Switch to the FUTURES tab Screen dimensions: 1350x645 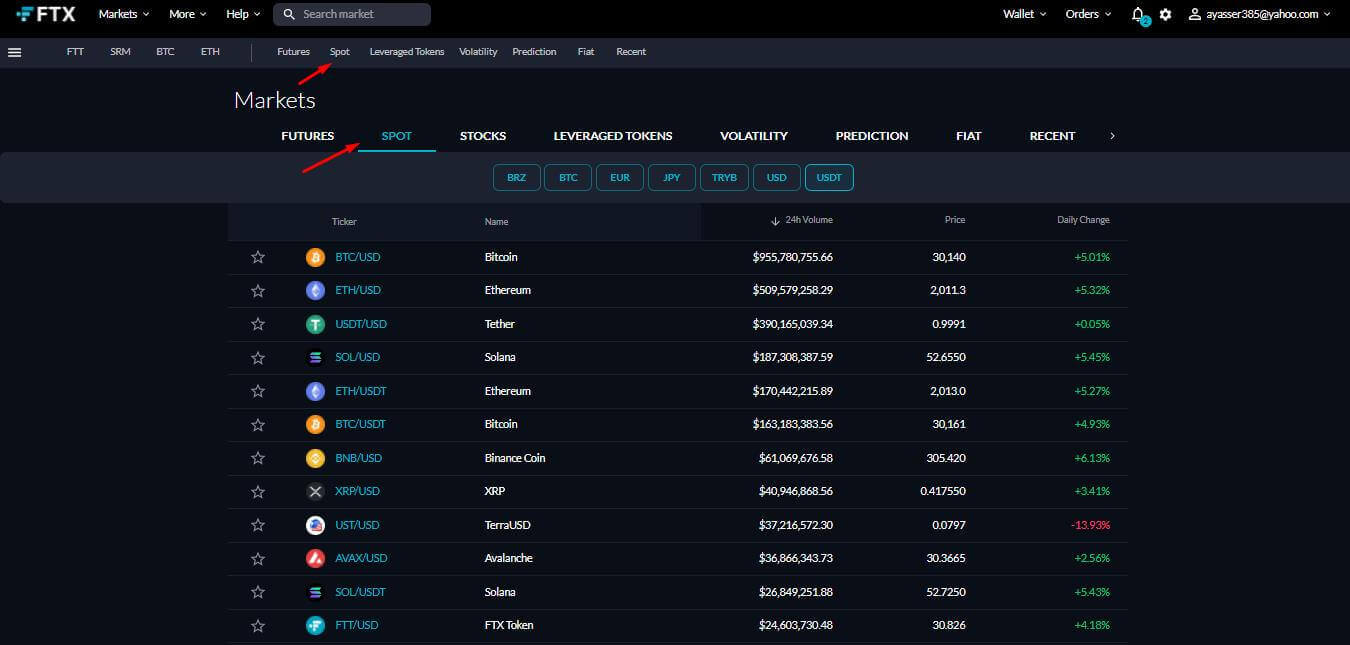pyautogui.click(x=308, y=136)
